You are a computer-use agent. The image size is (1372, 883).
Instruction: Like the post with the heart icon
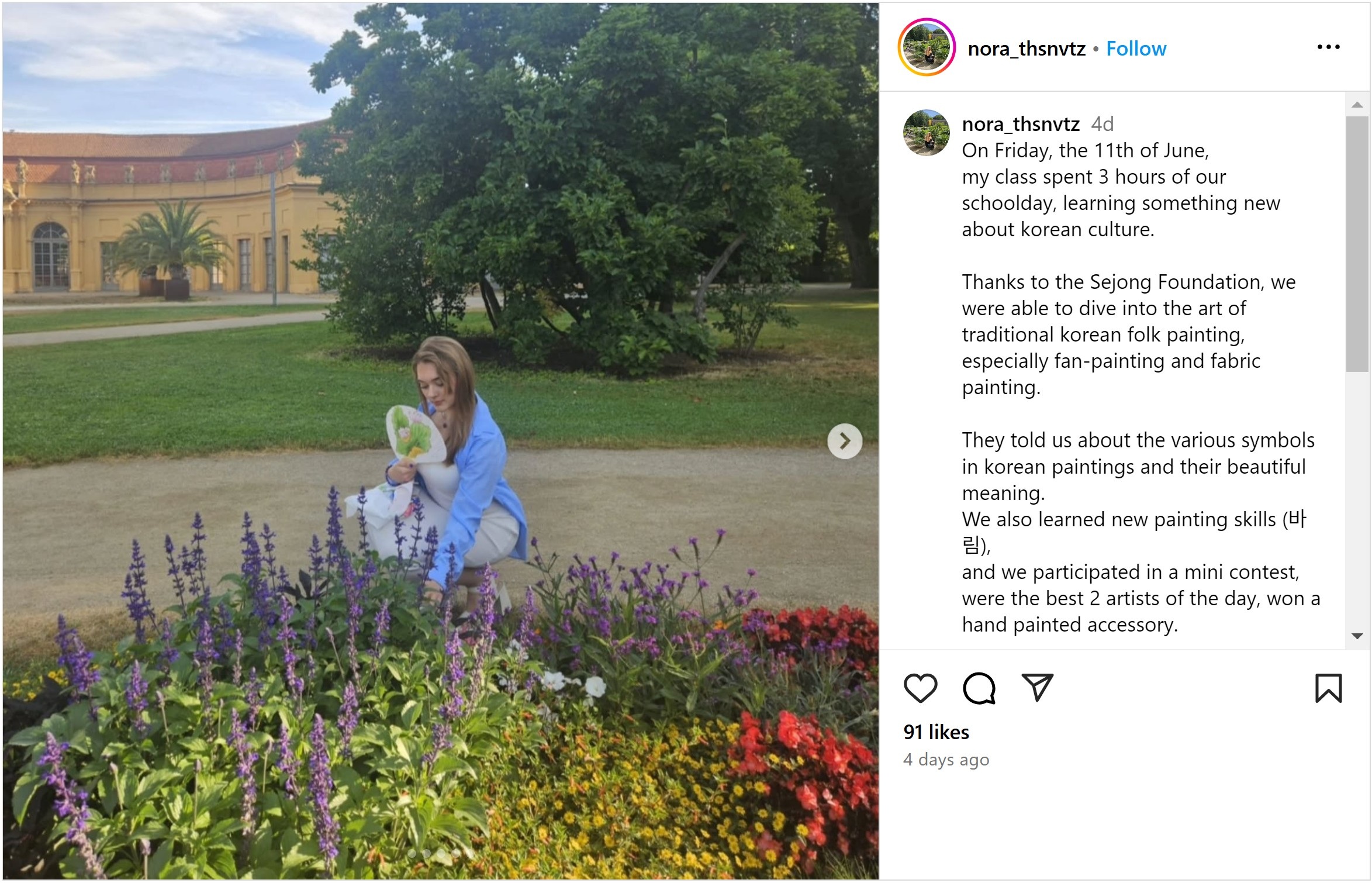click(920, 688)
